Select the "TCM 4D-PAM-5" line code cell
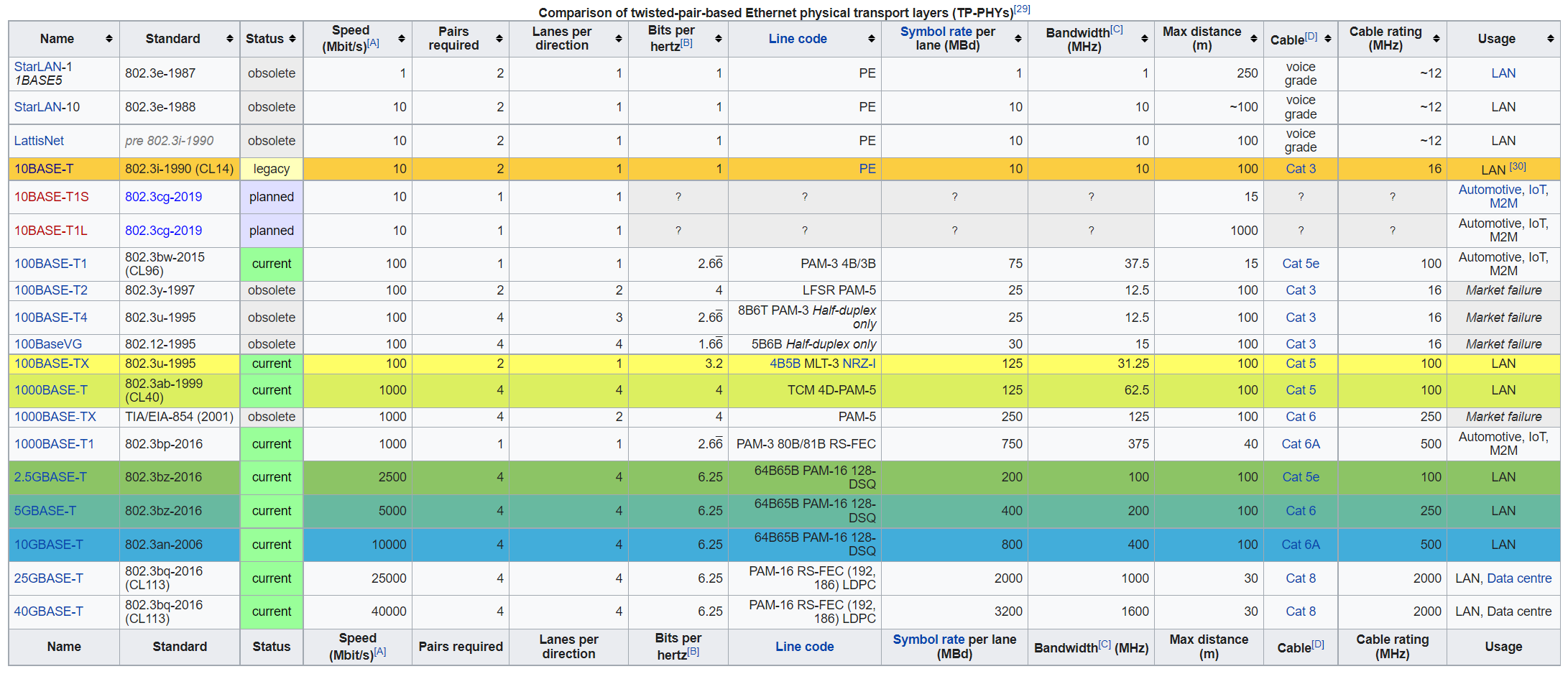The width and height of the screenshot is (1568, 674). pos(805,390)
